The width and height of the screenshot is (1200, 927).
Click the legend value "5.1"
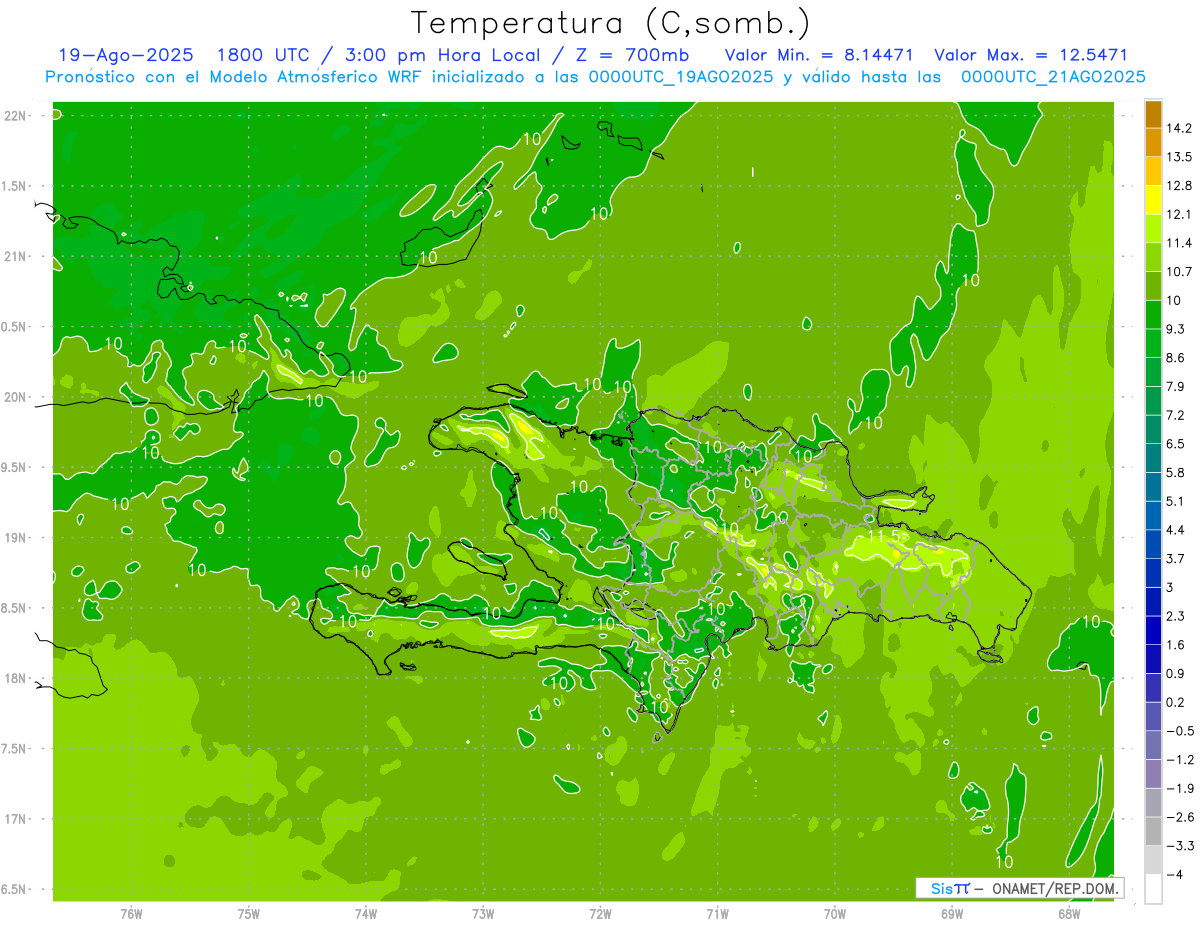1176,501
